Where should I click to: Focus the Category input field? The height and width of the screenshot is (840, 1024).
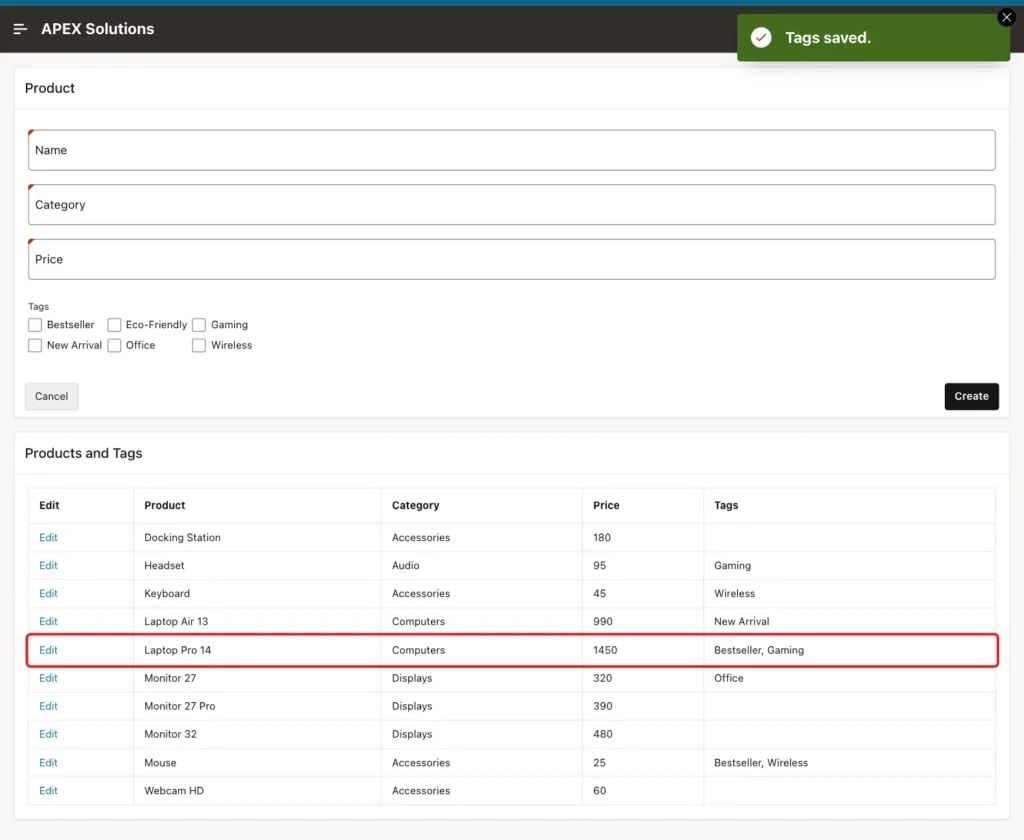pos(511,204)
